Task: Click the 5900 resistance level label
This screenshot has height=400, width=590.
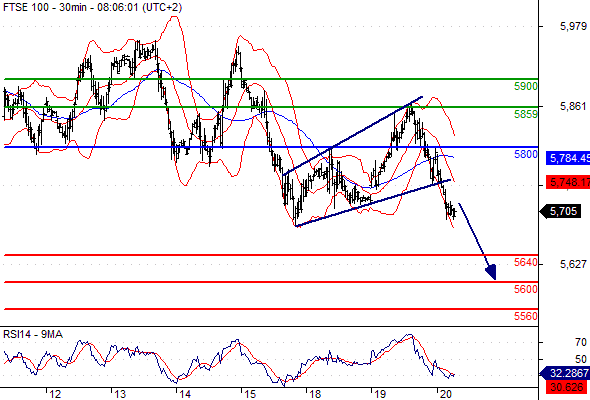Action: click(526, 86)
